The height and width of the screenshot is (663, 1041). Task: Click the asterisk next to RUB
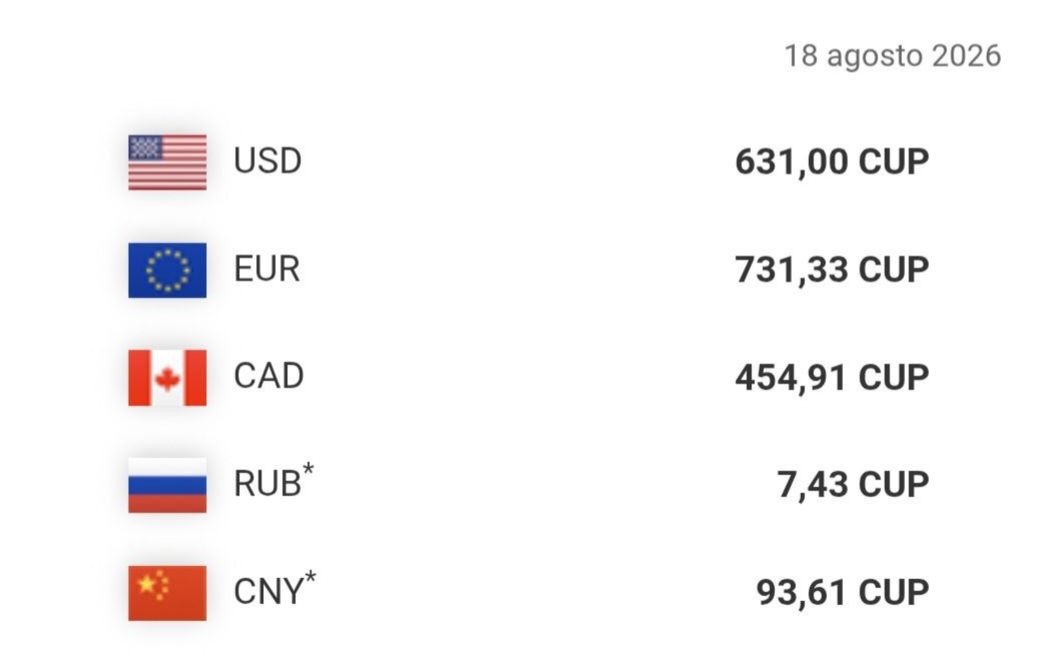[308, 469]
